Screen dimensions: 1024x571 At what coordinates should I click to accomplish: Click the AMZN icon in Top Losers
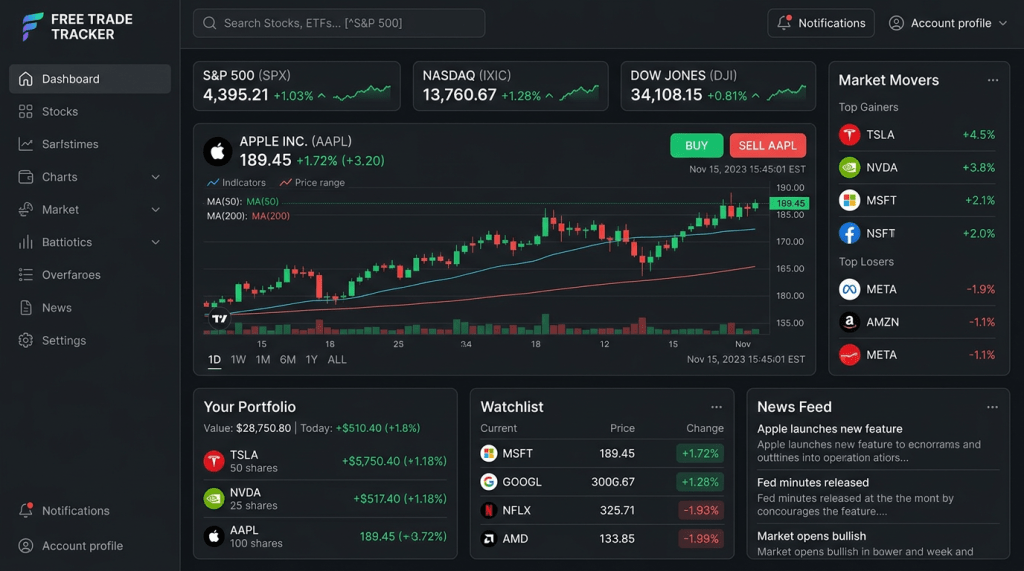click(x=849, y=322)
